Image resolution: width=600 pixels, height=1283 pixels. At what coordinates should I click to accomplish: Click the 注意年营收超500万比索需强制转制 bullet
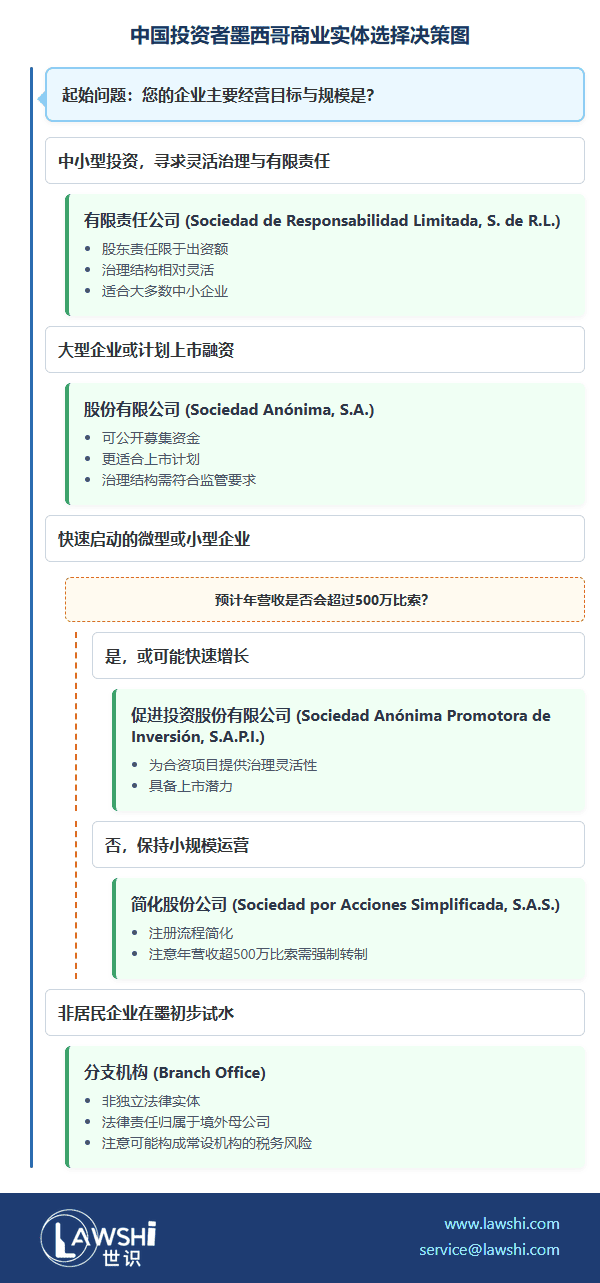[257, 954]
